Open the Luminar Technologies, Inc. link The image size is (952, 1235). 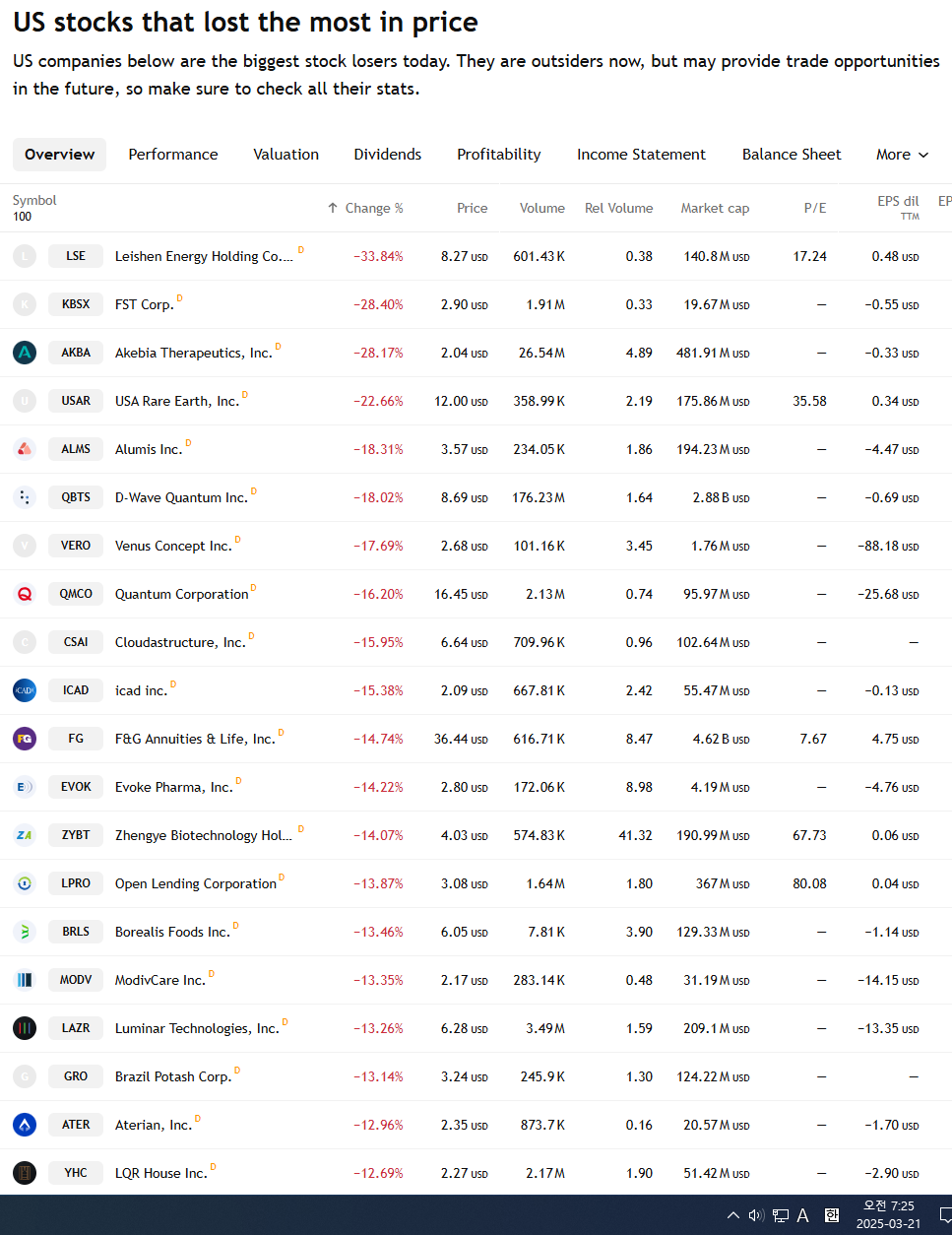coord(197,1028)
